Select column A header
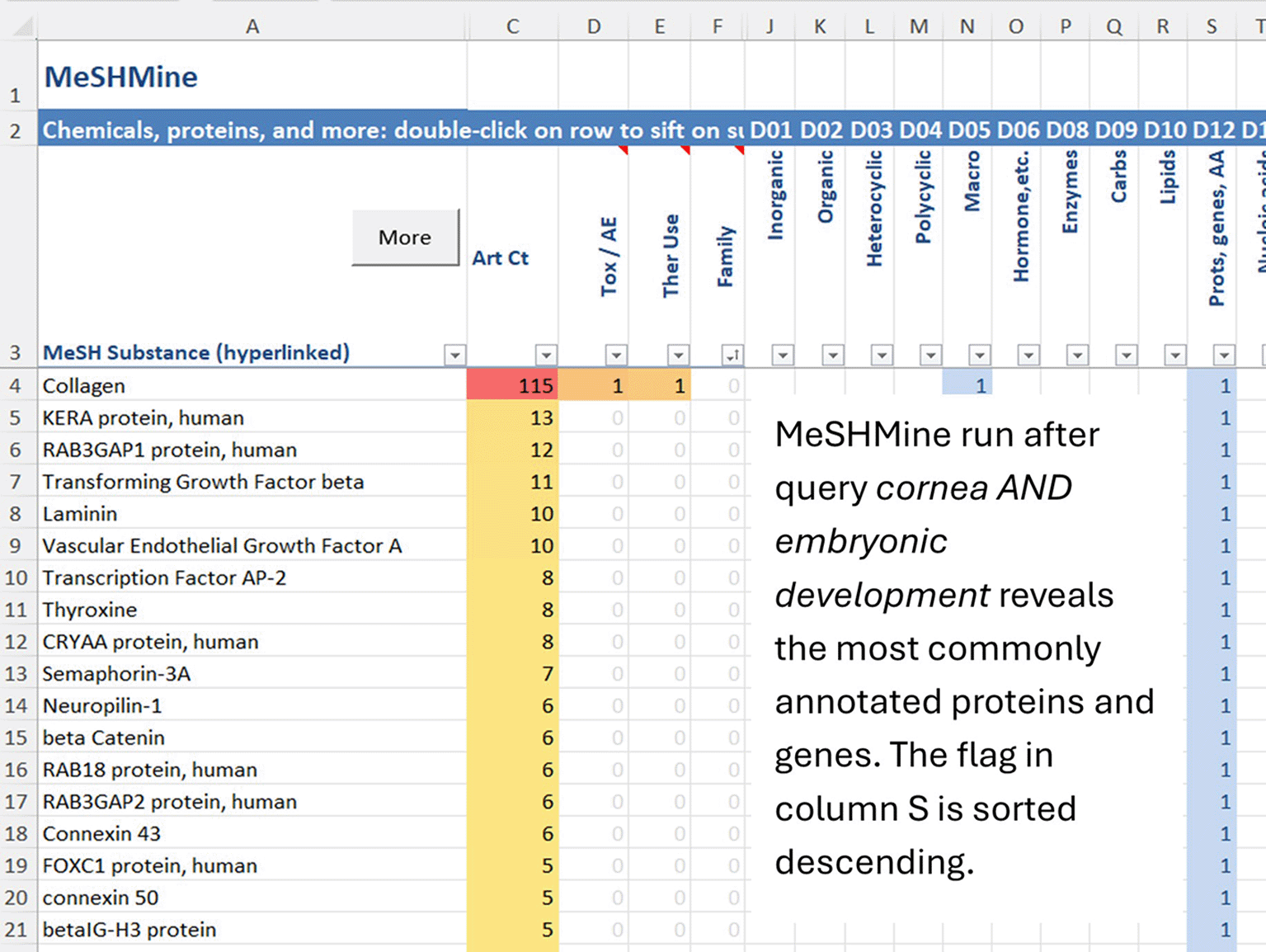Screen dimensions: 1266x952 coord(252,26)
